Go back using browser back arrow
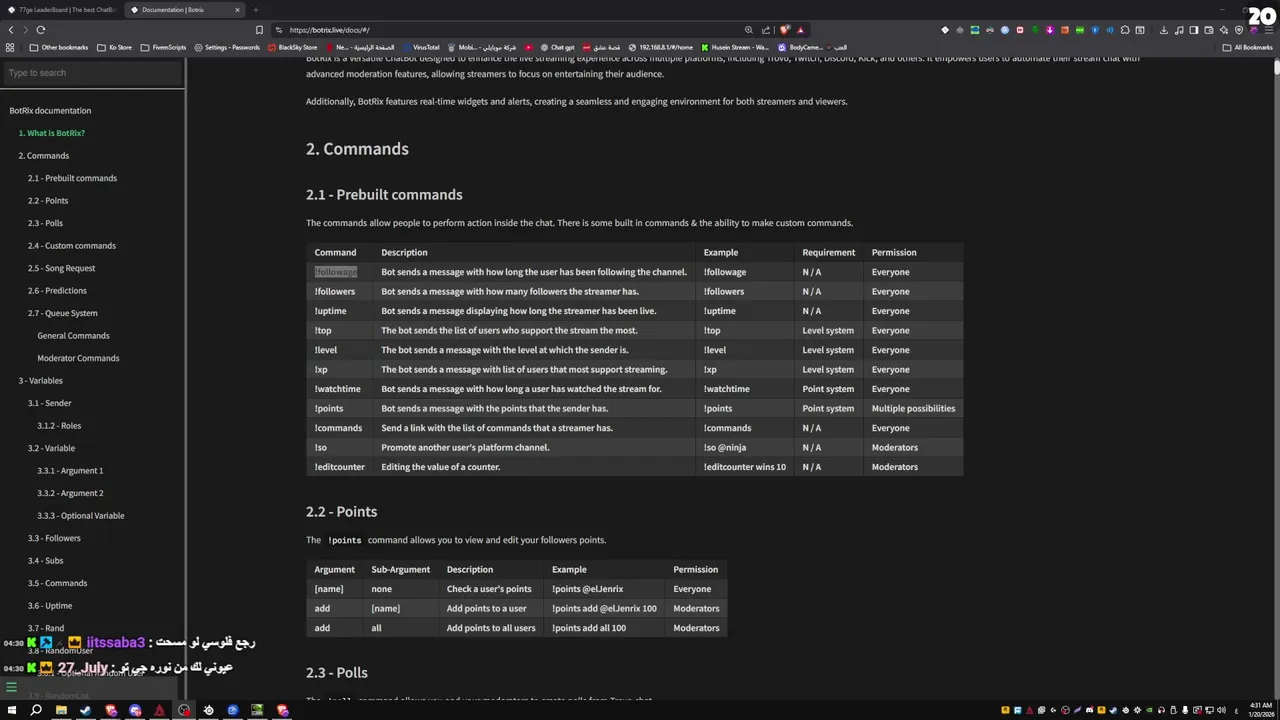1280x720 pixels. click(x=11, y=30)
